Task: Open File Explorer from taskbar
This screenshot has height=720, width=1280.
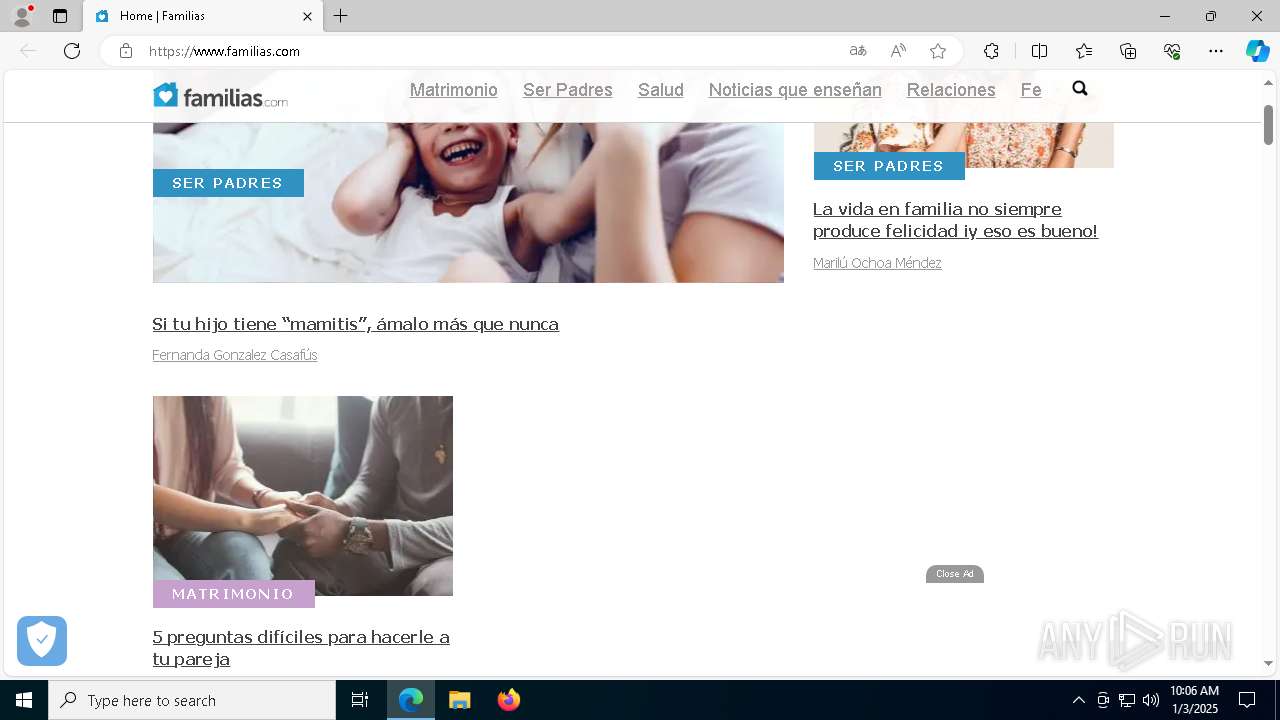Action: [x=459, y=700]
